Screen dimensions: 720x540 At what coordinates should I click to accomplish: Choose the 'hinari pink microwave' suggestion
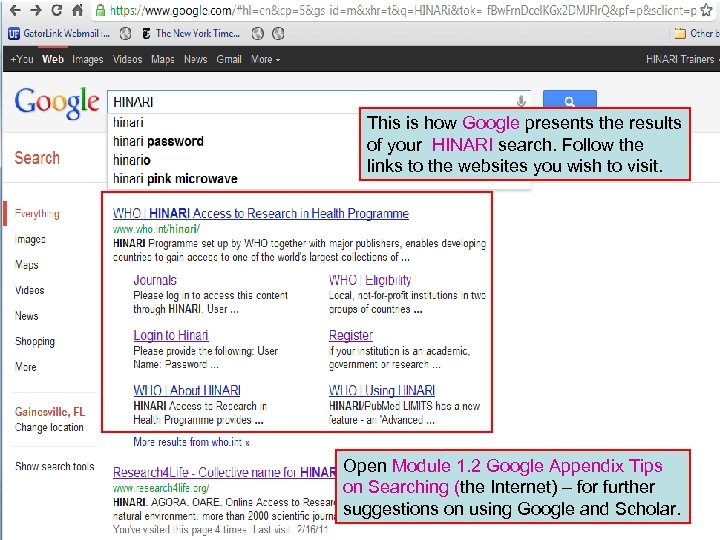(x=175, y=179)
